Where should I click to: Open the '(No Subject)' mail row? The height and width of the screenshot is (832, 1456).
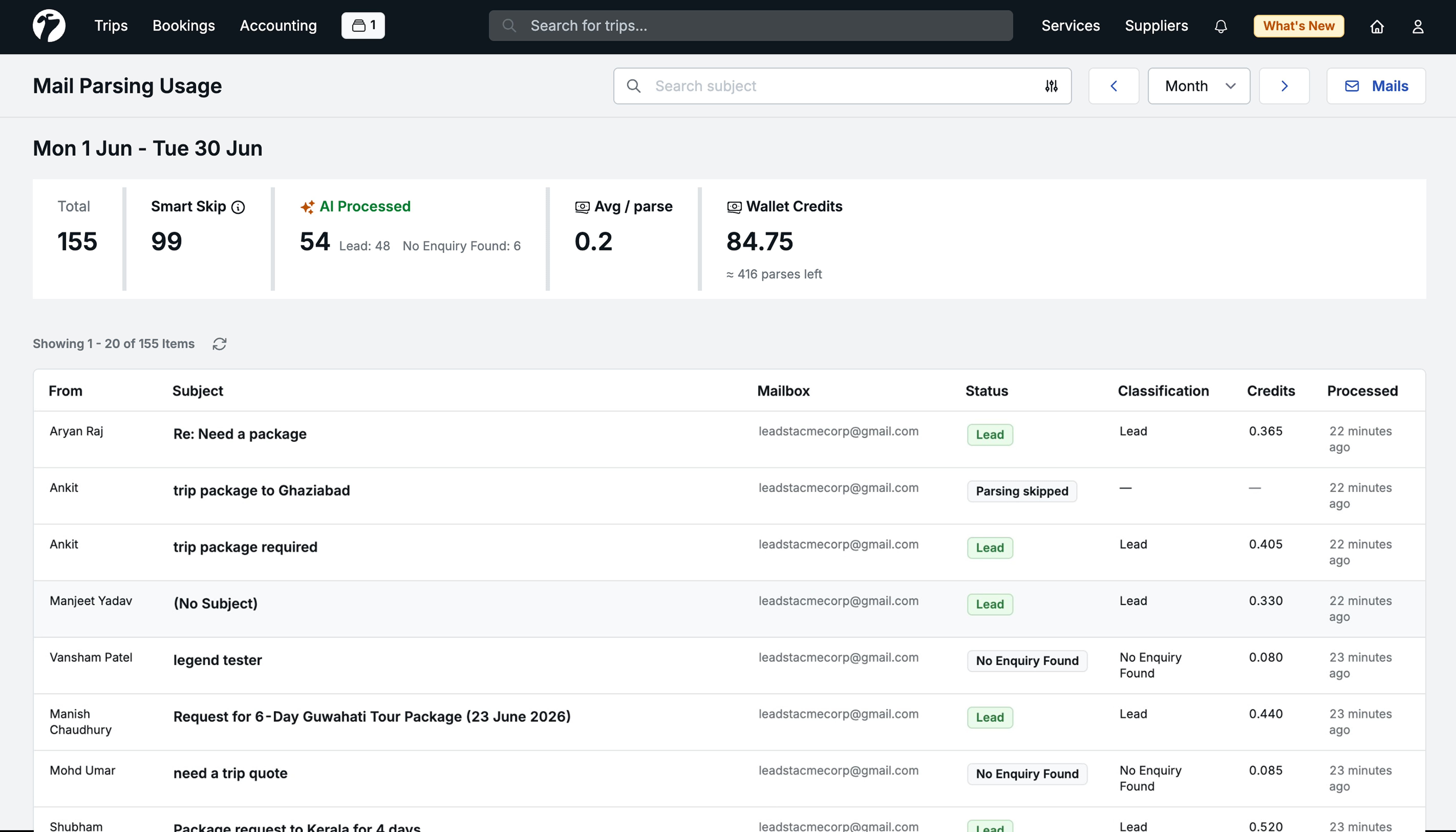pos(729,609)
